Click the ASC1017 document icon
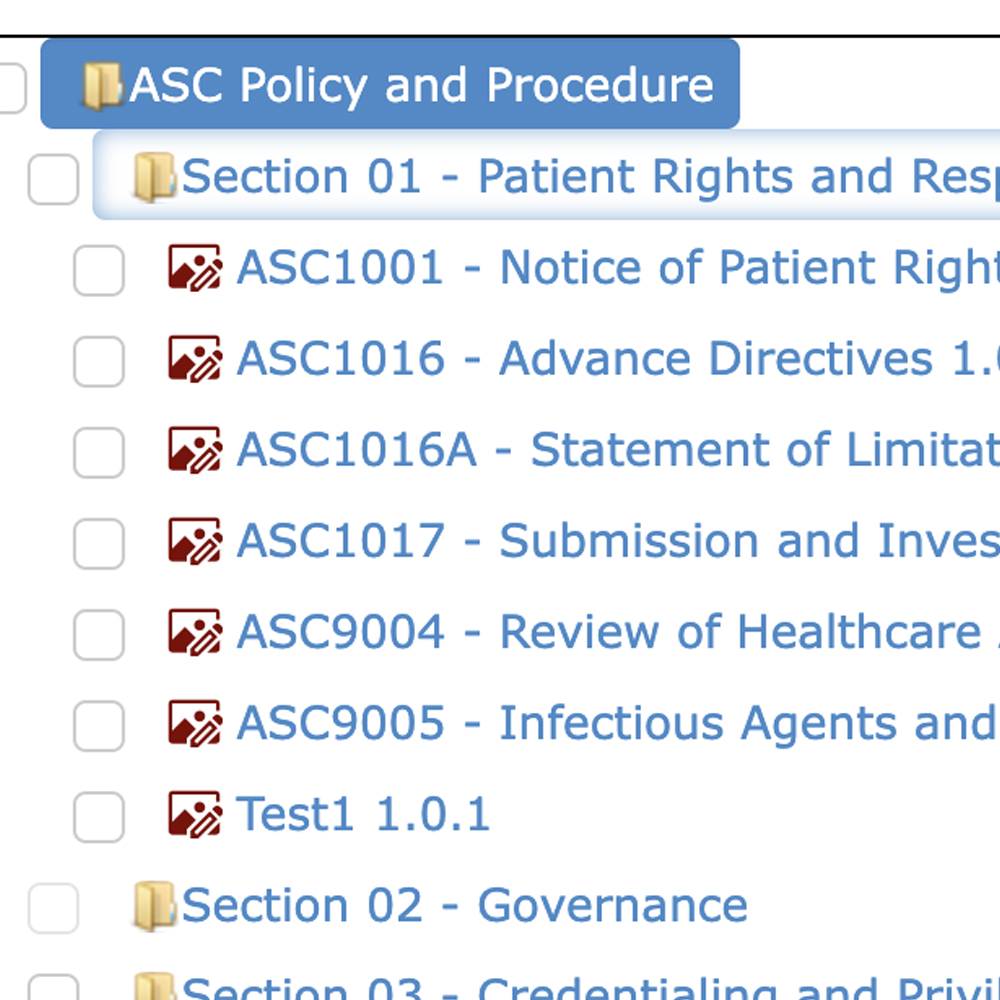This screenshot has width=1000, height=1000. [194, 541]
